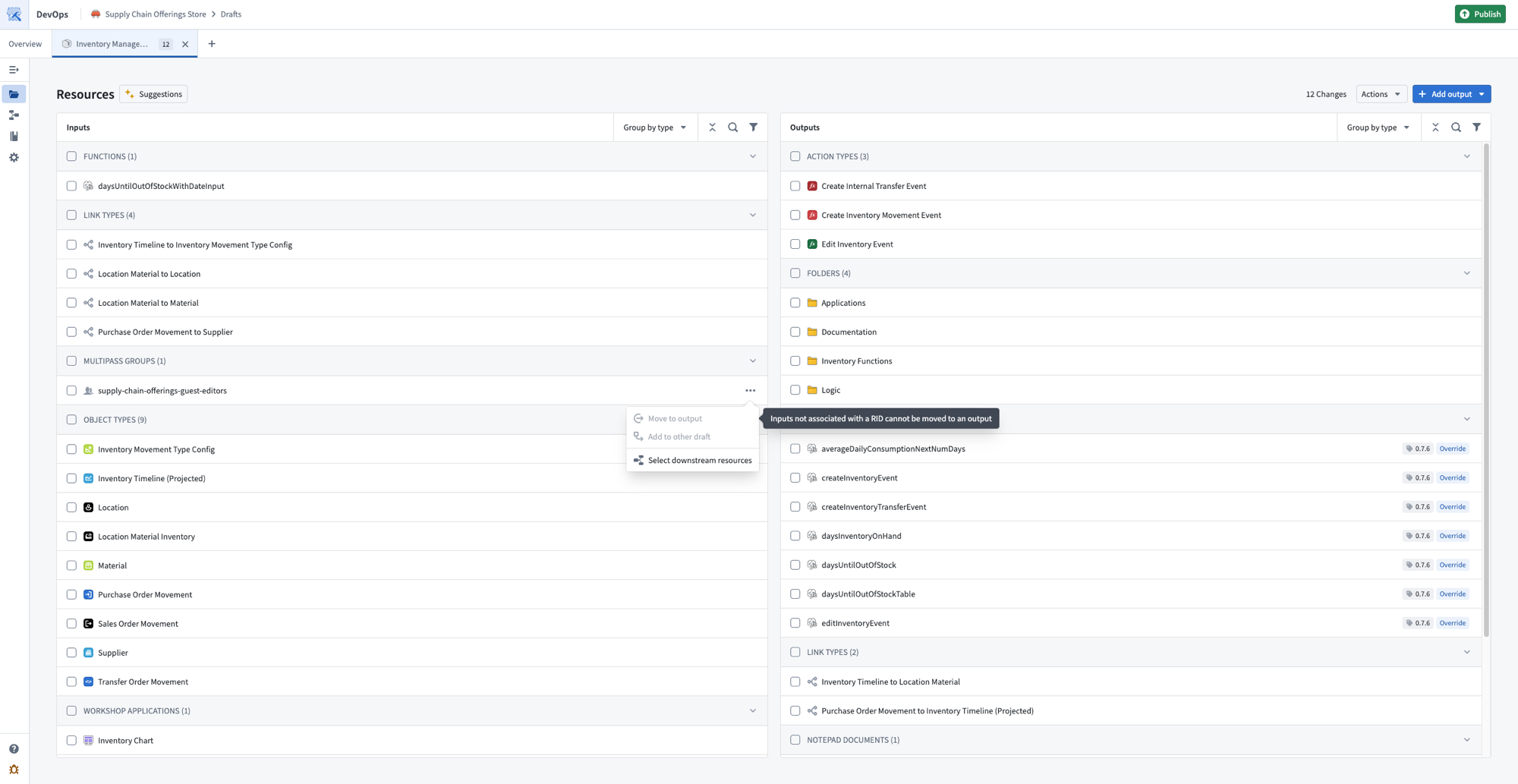Open the Inputs panel filter icon

point(753,128)
